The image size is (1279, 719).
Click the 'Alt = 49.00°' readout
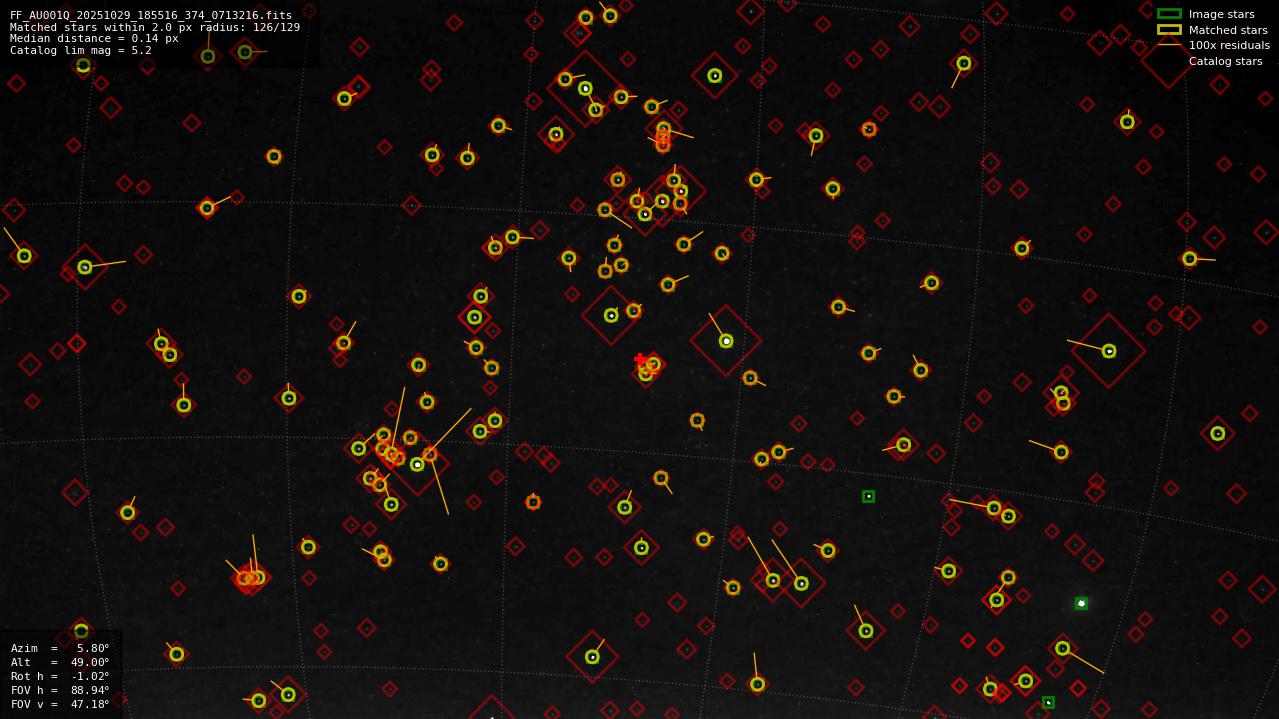point(60,662)
